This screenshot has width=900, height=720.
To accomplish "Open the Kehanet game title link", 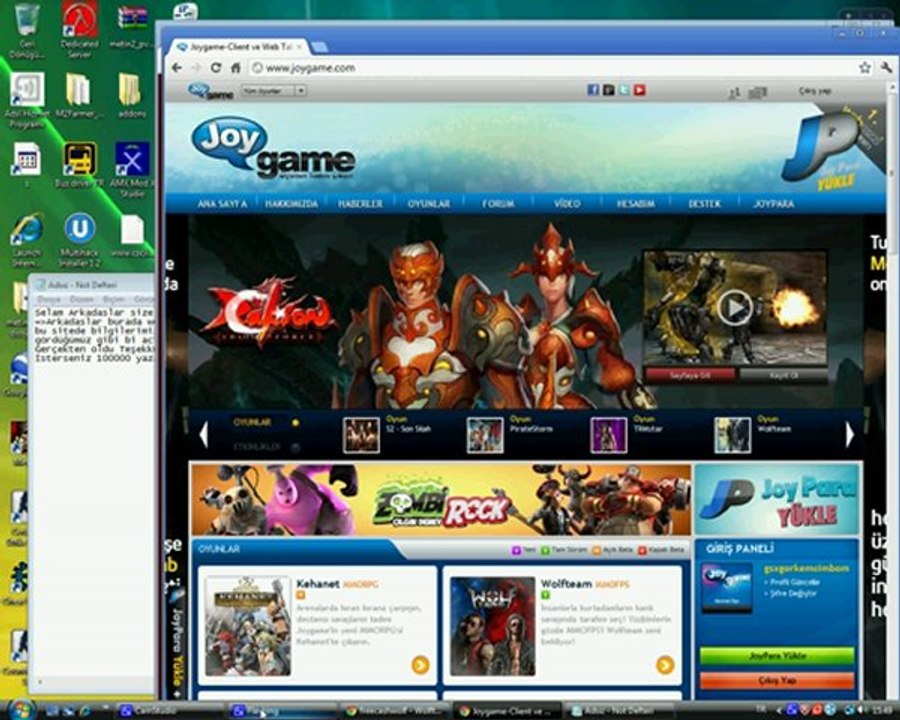I will pos(317,584).
